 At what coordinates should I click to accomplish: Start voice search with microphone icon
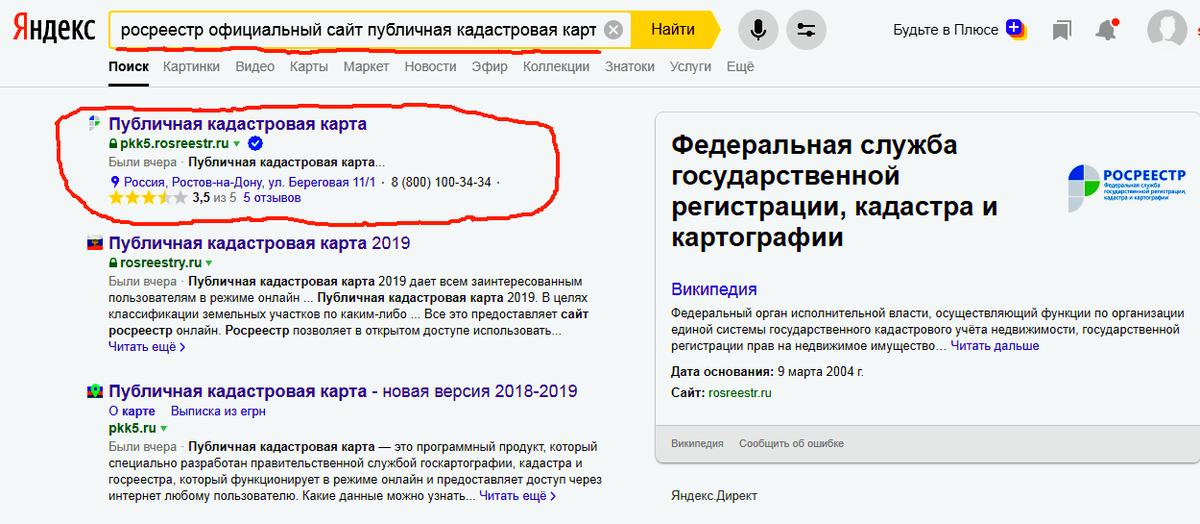click(758, 30)
